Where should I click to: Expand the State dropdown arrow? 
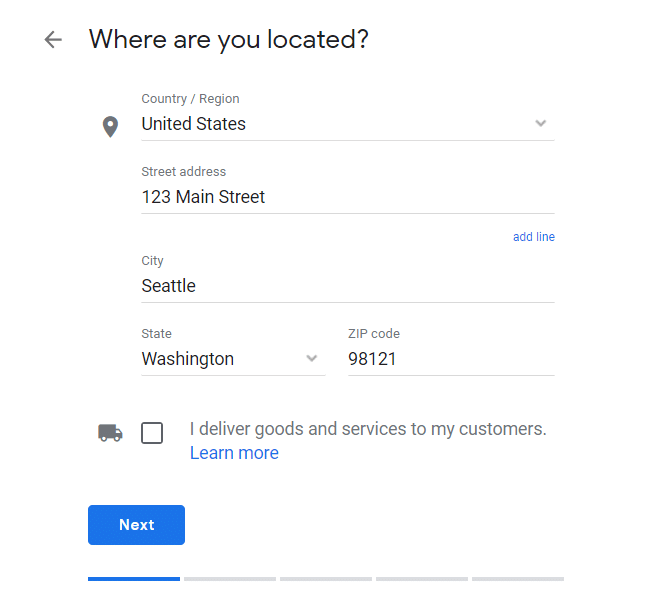pos(312,359)
